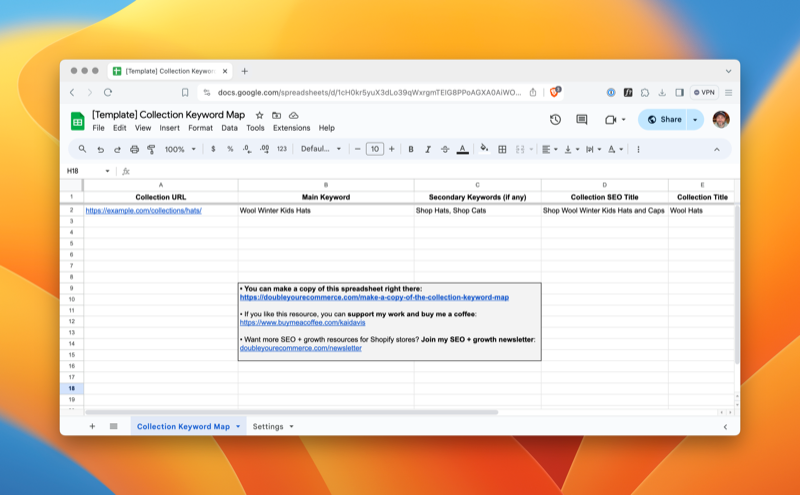Click the borders icon in toolbar

pyautogui.click(x=502, y=149)
